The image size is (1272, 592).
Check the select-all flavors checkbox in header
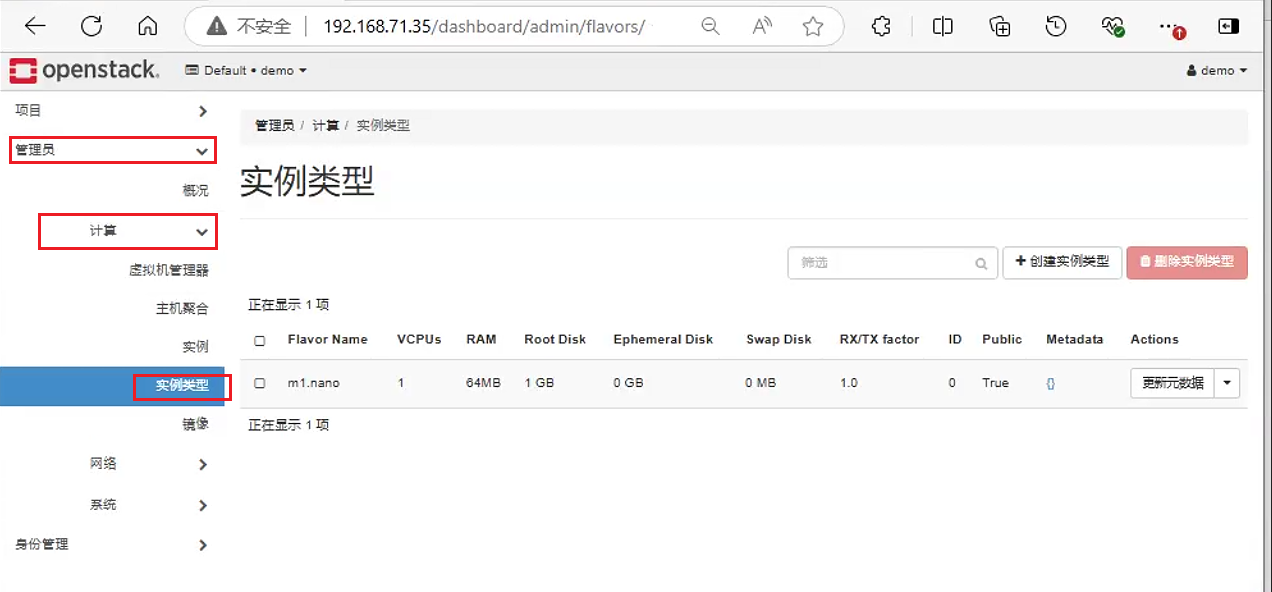coord(260,340)
